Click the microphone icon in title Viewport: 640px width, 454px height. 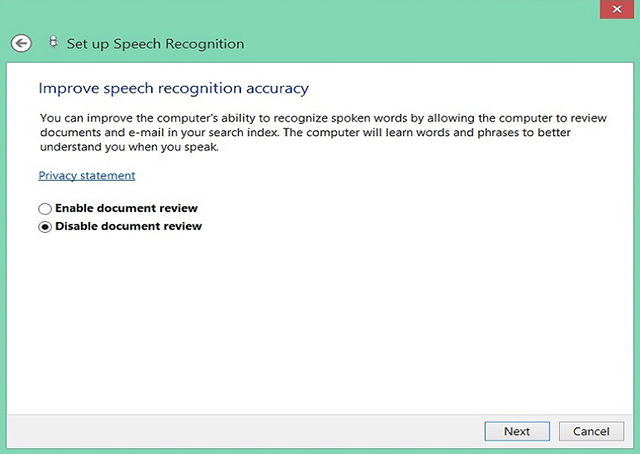tap(53, 42)
